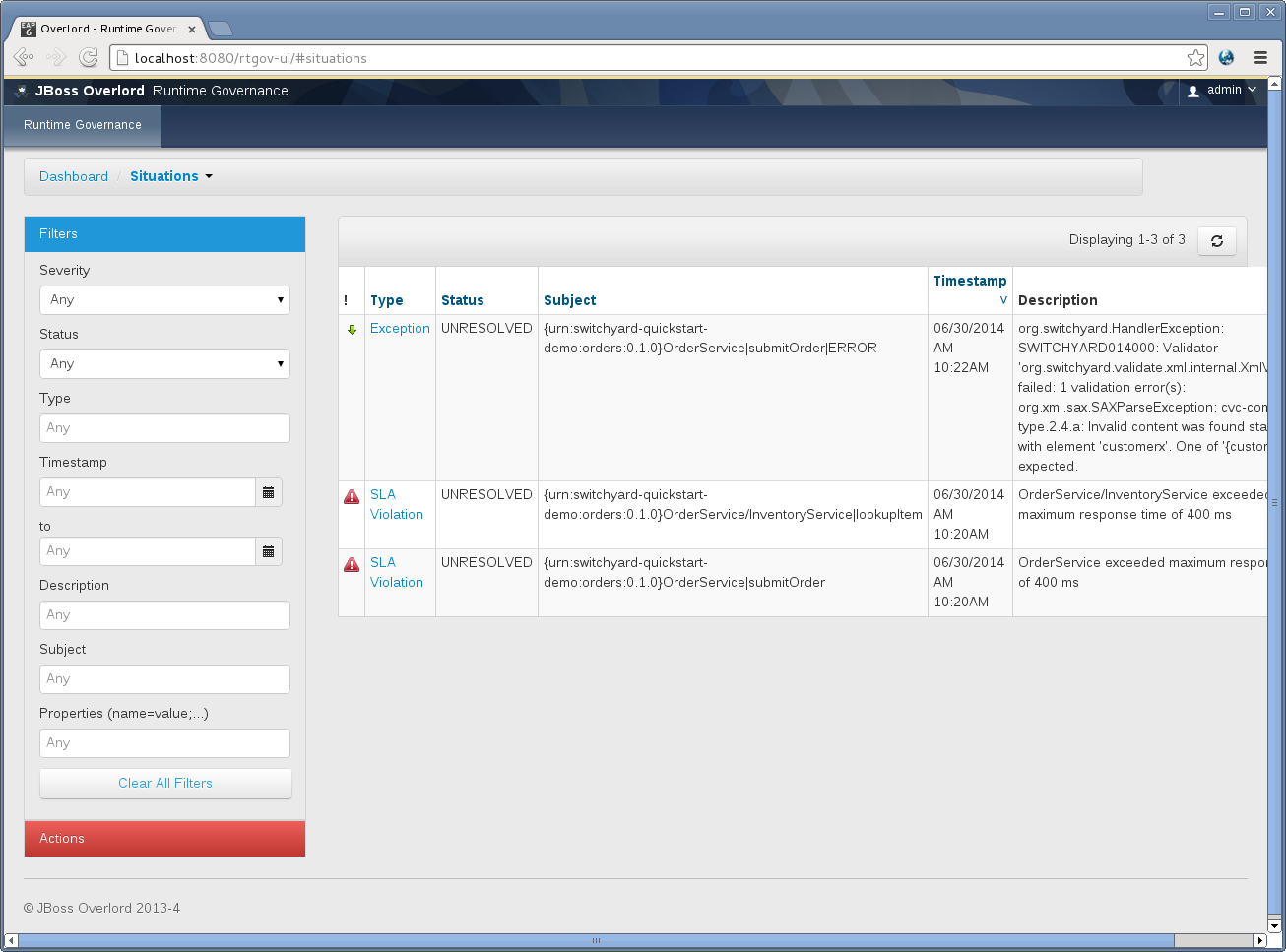
Task: Go to the Dashboard breadcrumb link
Action: 74,176
